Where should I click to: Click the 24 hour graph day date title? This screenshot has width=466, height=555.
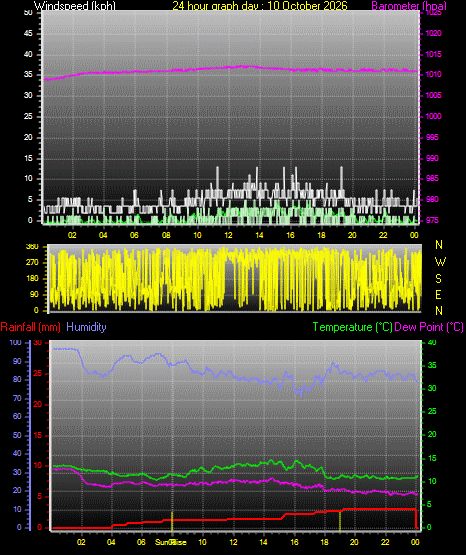click(x=260, y=6)
